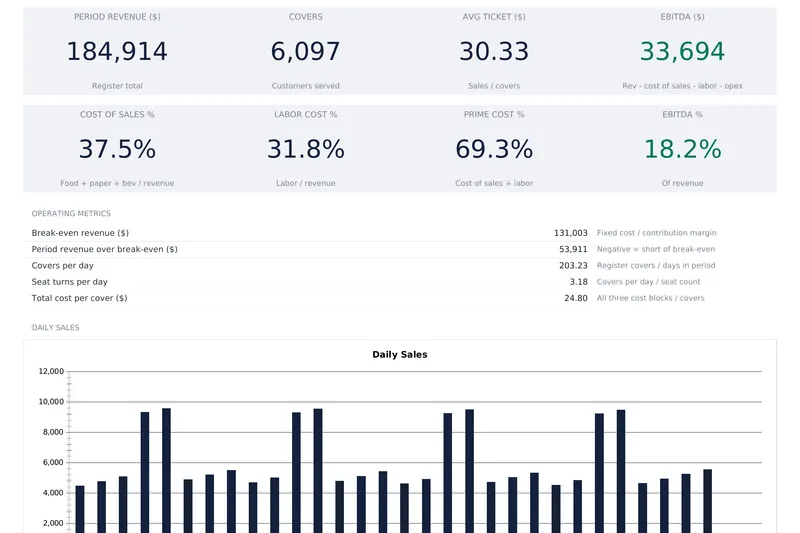
Task: Click 'Covers per day / seat count' note
Action: [x=648, y=282]
